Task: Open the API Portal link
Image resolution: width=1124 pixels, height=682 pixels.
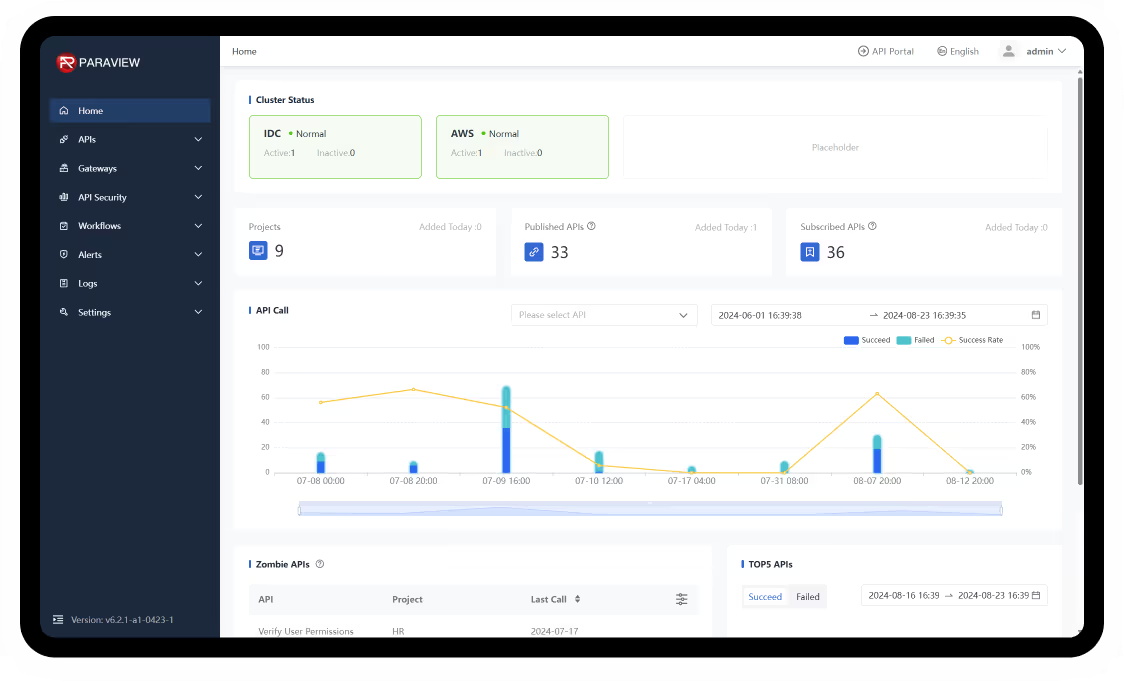Action: coord(886,51)
